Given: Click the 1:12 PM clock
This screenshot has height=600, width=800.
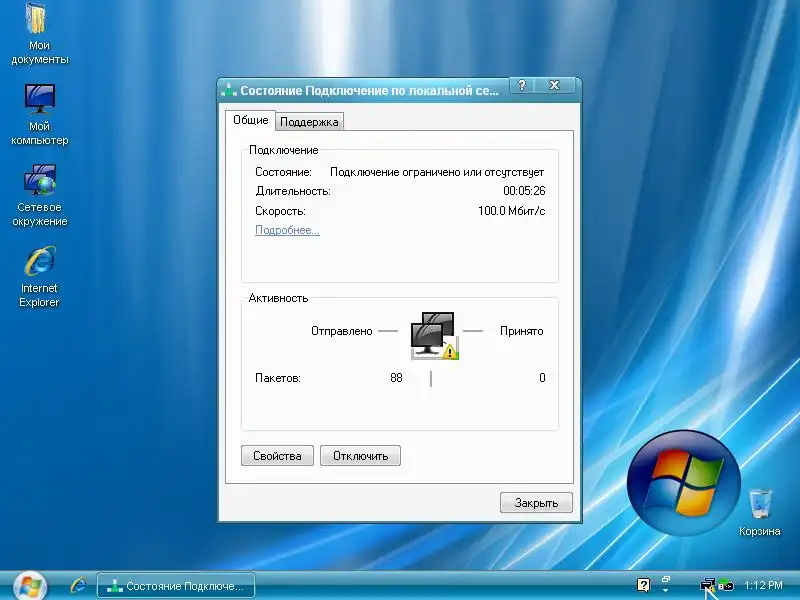Looking at the screenshot, I should [x=763, y=585].
